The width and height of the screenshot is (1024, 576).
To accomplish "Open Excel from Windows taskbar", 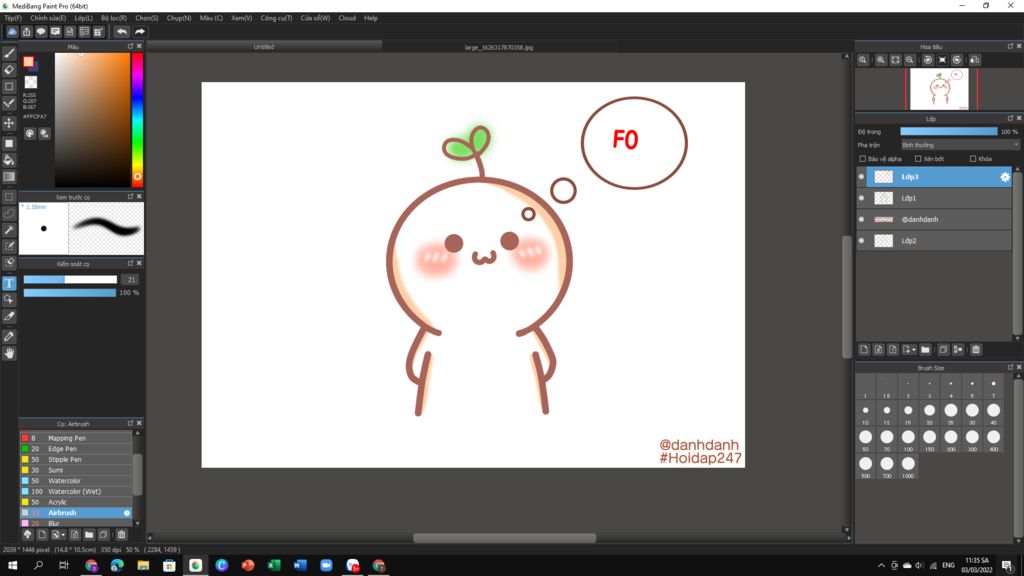I will pyautogui.click(x=274, y=565).
